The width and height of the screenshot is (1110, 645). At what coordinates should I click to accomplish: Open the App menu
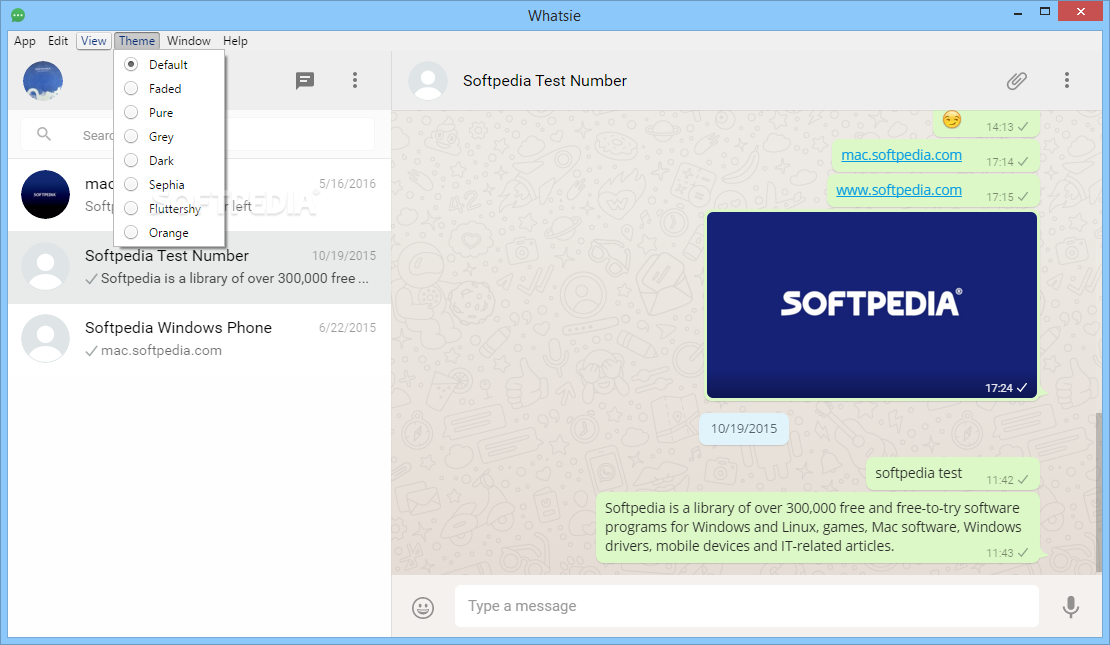pyautogui.click(x=25, y=41)
